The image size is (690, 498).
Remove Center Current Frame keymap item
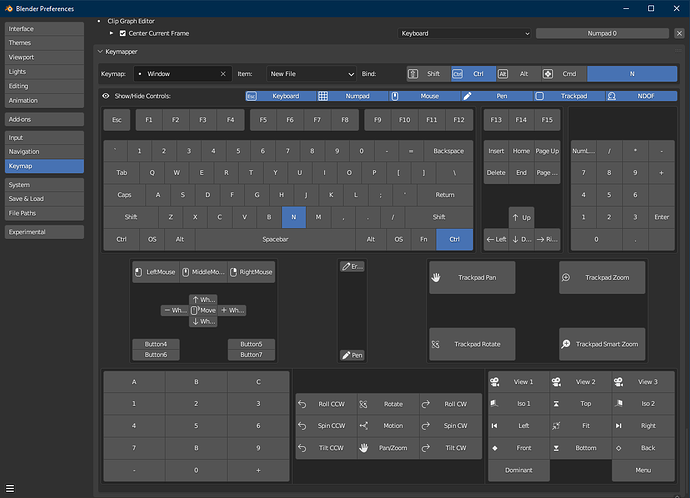(x=679, y=33)
